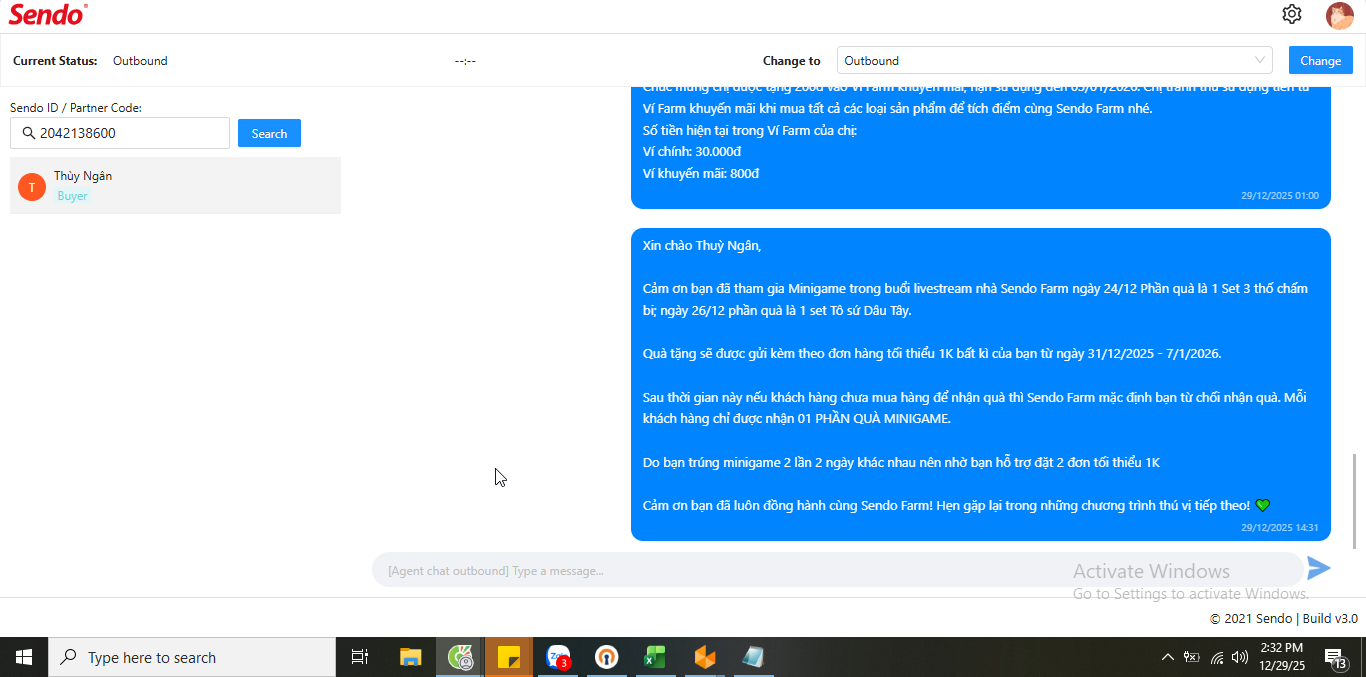1366x677 pixels.
Task: Click the 'Current Status:' label
Action: (55, 60)
